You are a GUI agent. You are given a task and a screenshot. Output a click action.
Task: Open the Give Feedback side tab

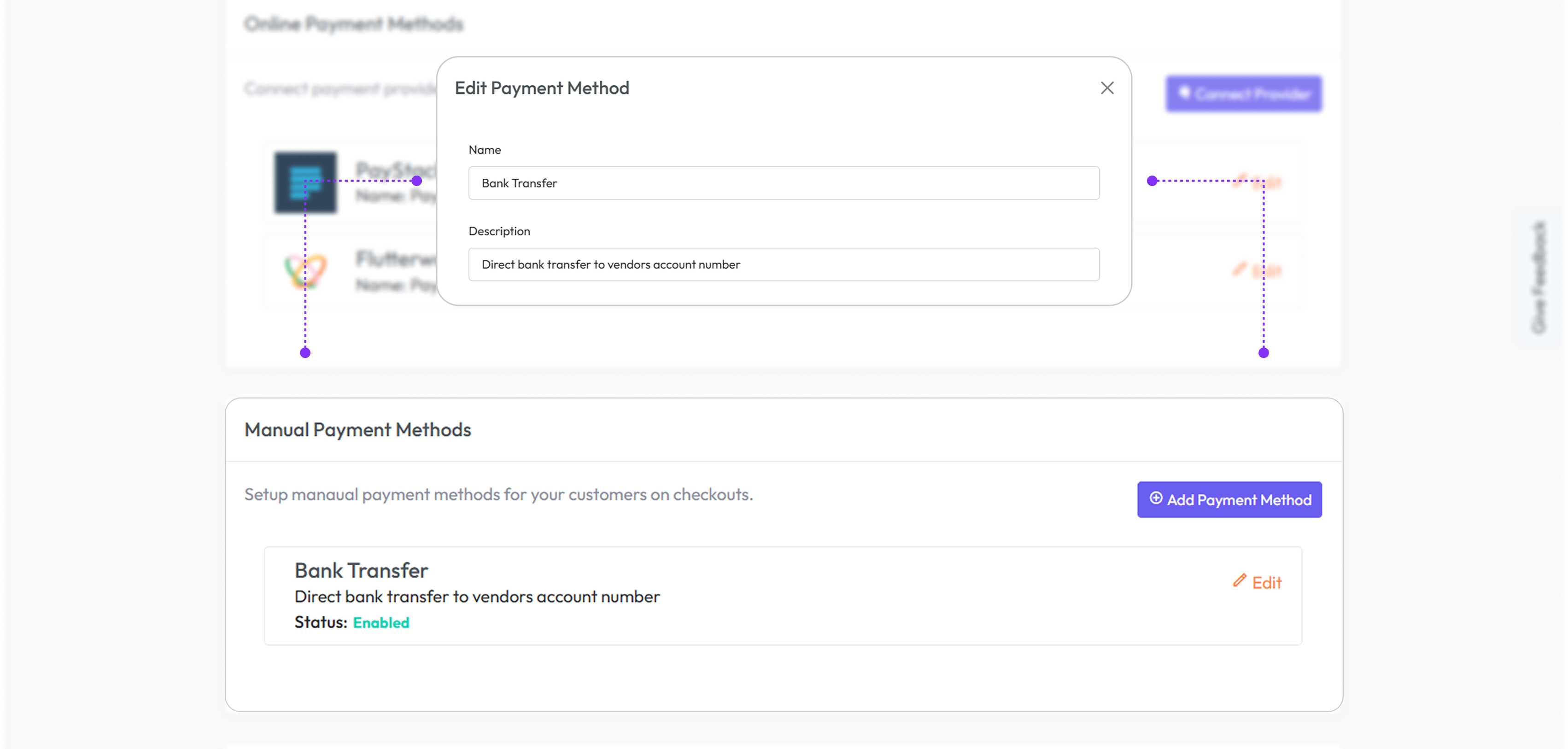1539,277
